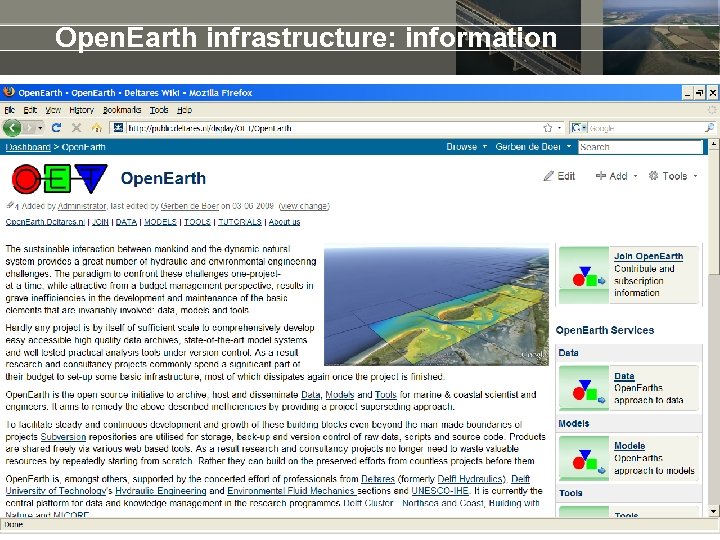This screenshot has height=540, width=720.
Task: Reload the page with the refresh icon
Action: (x=56, y=128)
